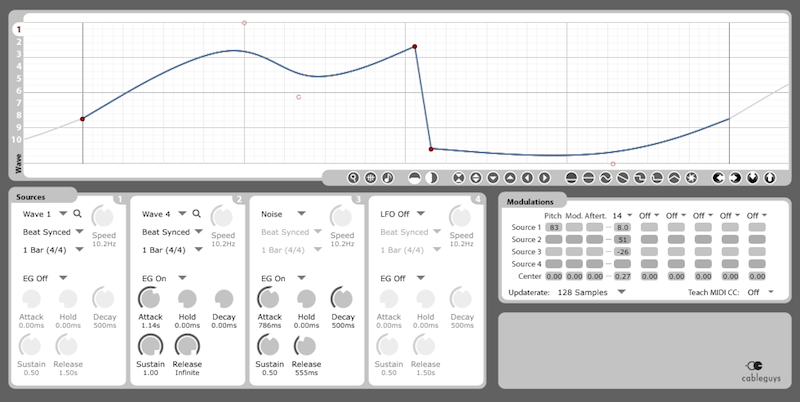Open Teach MIDI CC Off selector

(760, 292)
